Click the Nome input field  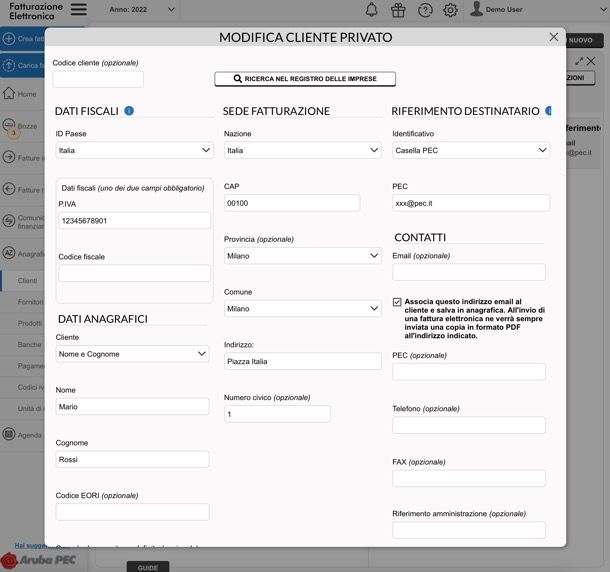click(x=132, y=407)
